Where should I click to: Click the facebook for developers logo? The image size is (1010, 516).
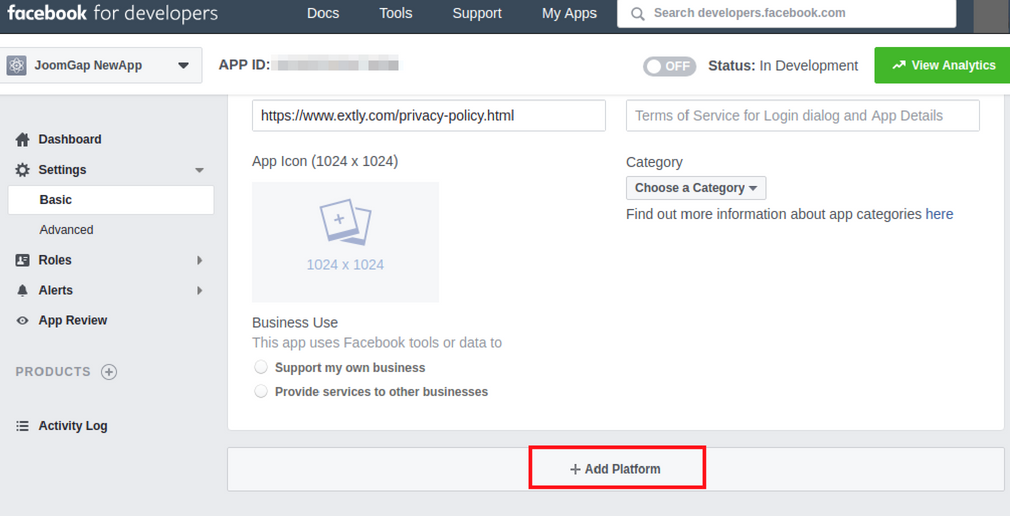coord(113,13)
